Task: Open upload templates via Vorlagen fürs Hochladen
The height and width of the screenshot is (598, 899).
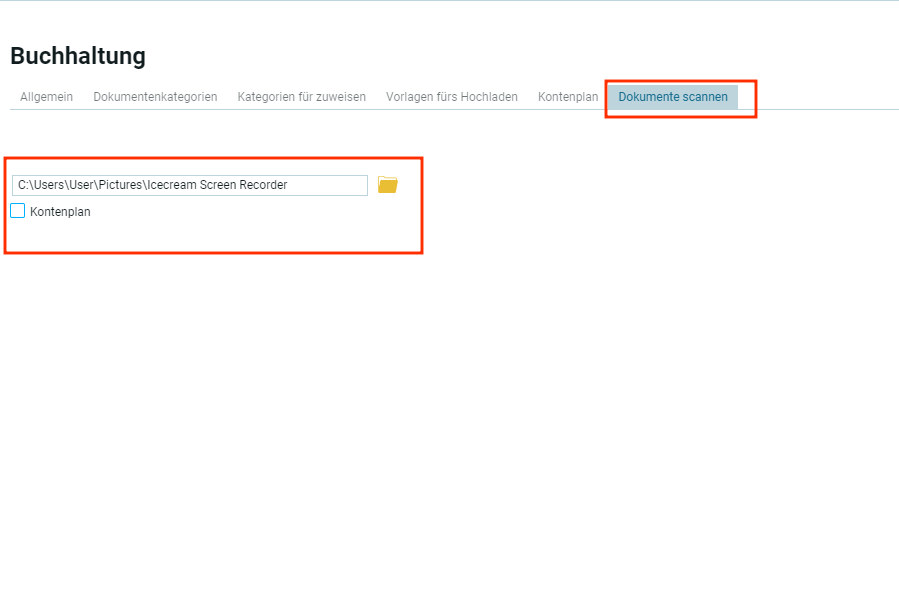Action: coord(452,97)
